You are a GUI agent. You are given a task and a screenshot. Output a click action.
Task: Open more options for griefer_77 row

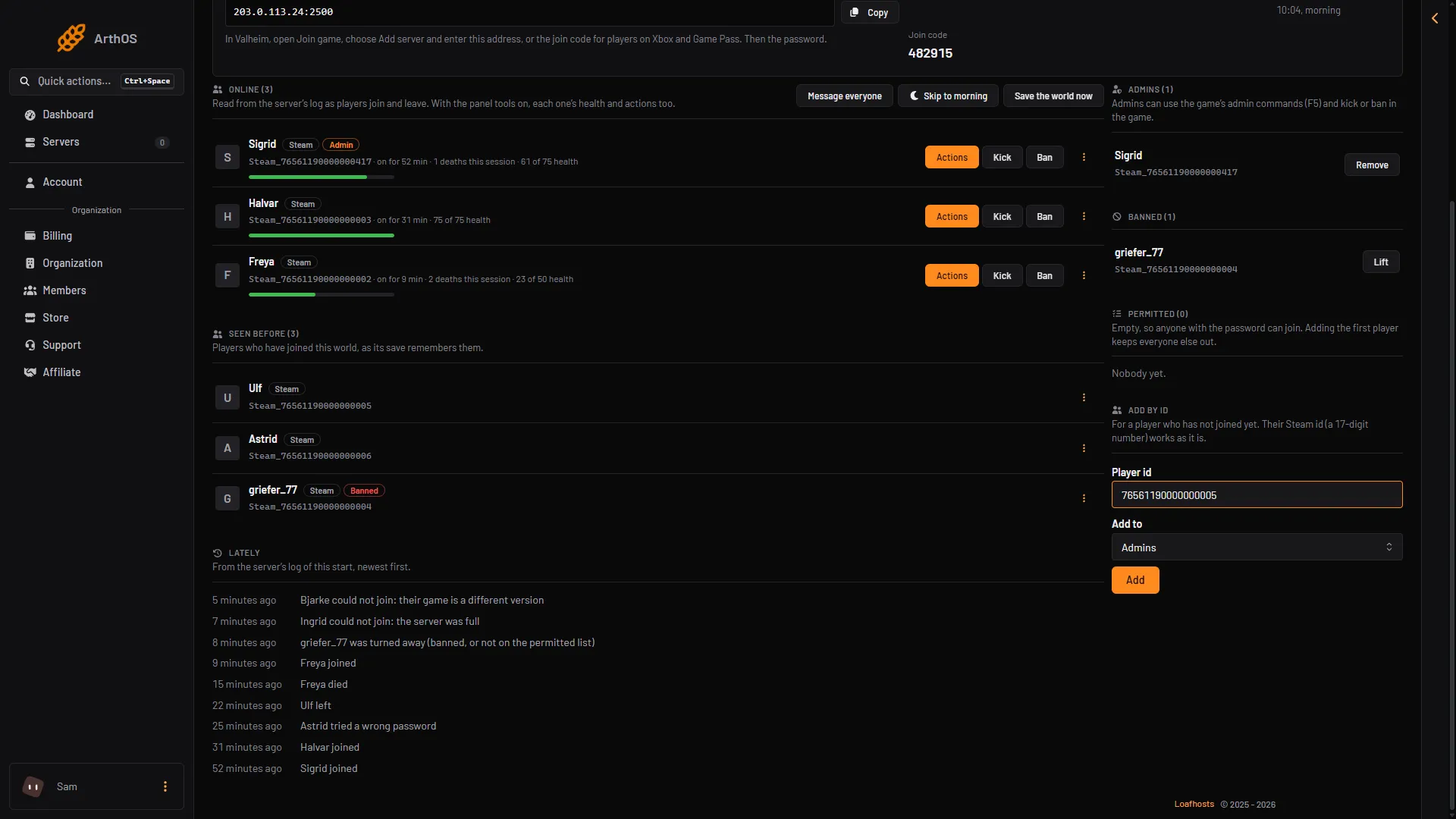point(1084,499)
